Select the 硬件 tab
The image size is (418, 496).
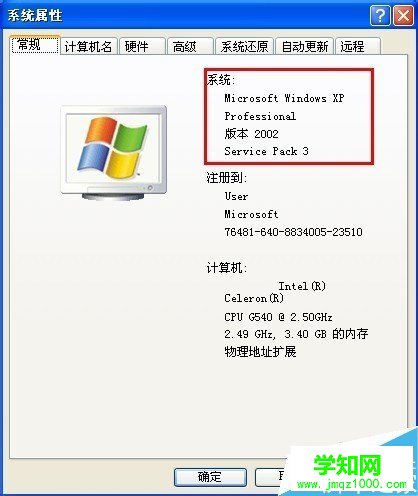[x=142, y=46]
